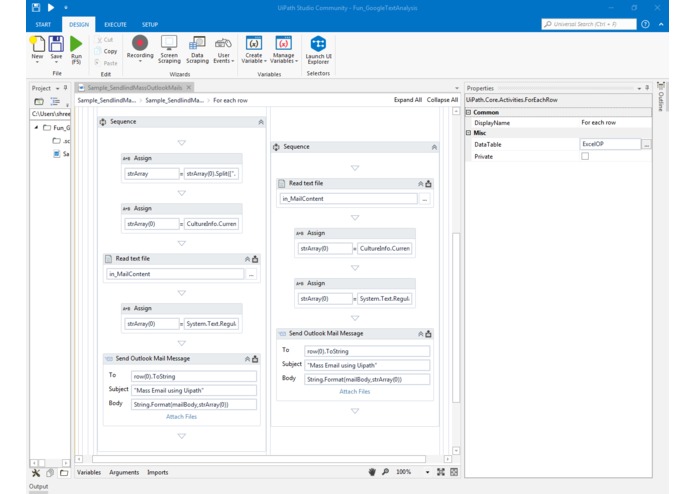The height and width of the screenshot is (494, 695).
Task: Toggle the Private checkbox
Action: click(x=585, y=156)
